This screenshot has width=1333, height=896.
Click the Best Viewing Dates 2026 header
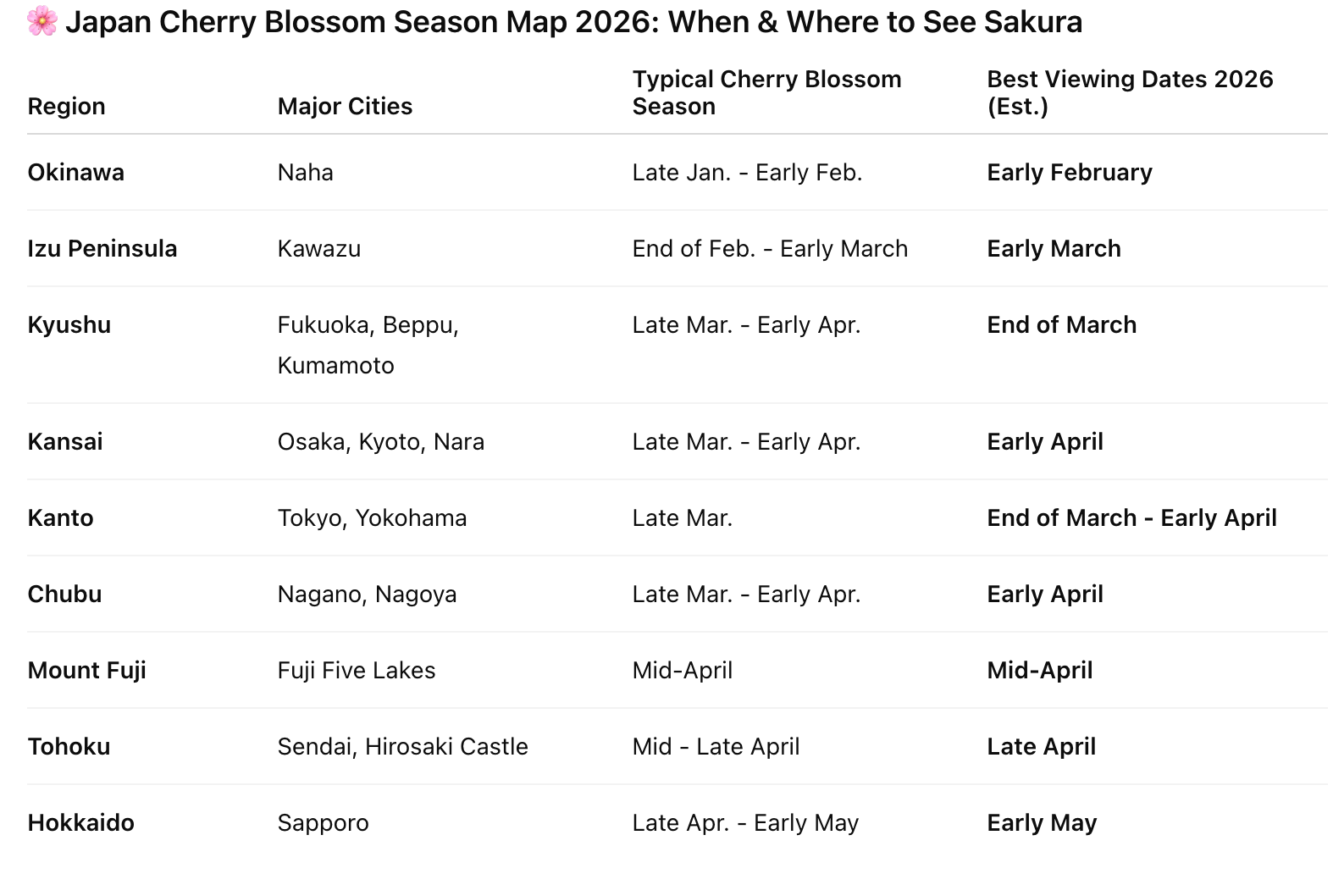pyautogui.click(x=1129, y=92)
